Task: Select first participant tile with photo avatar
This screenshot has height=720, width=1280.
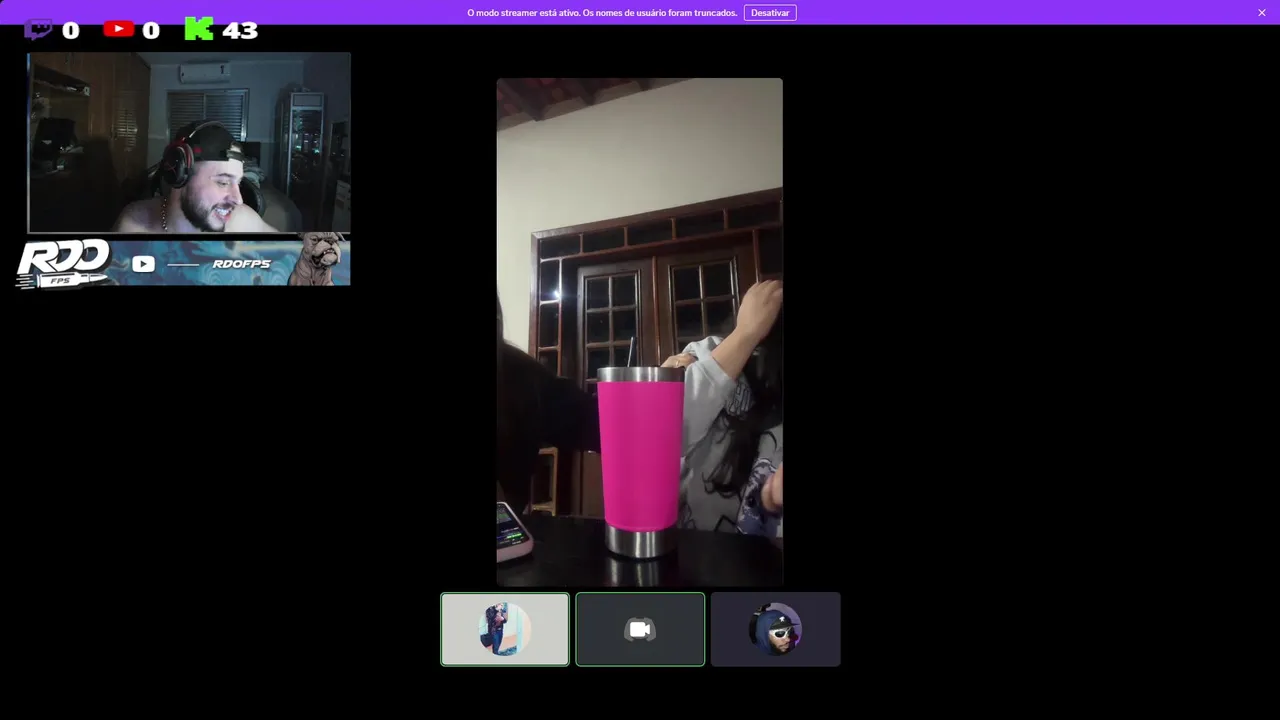Action: (505, 629)
